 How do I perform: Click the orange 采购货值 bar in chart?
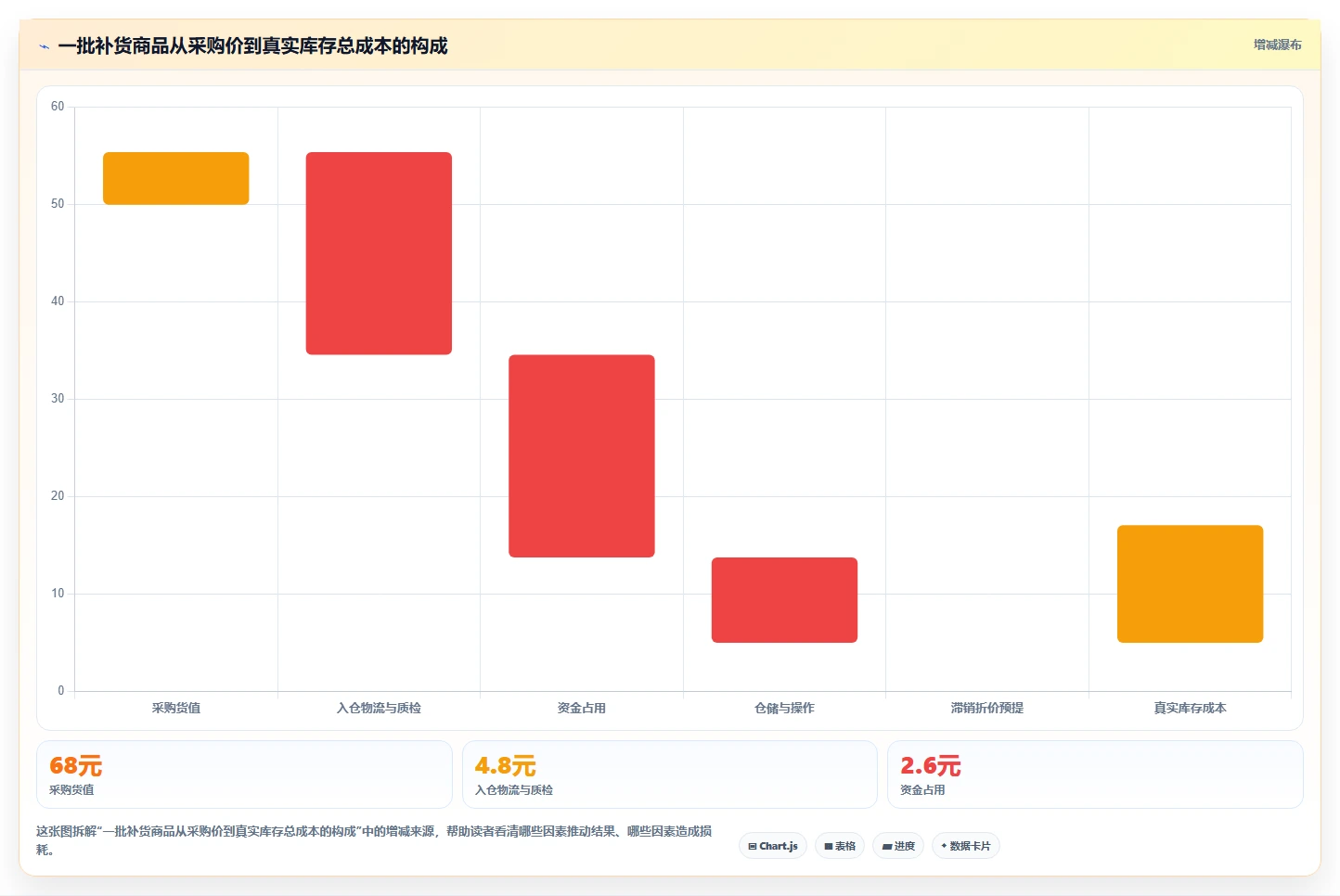tap(176, 178)
